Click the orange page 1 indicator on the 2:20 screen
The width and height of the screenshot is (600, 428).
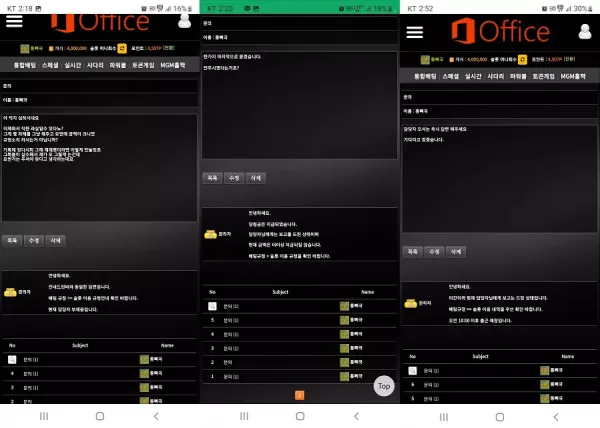300,395
